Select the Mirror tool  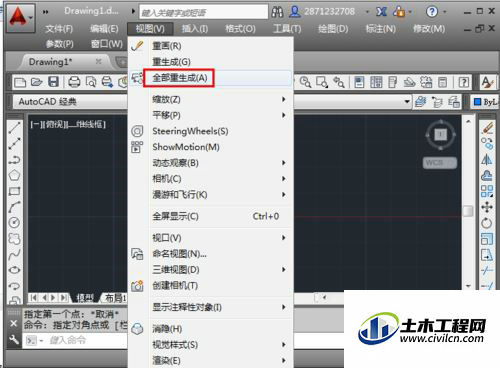[x=487, y=159]
